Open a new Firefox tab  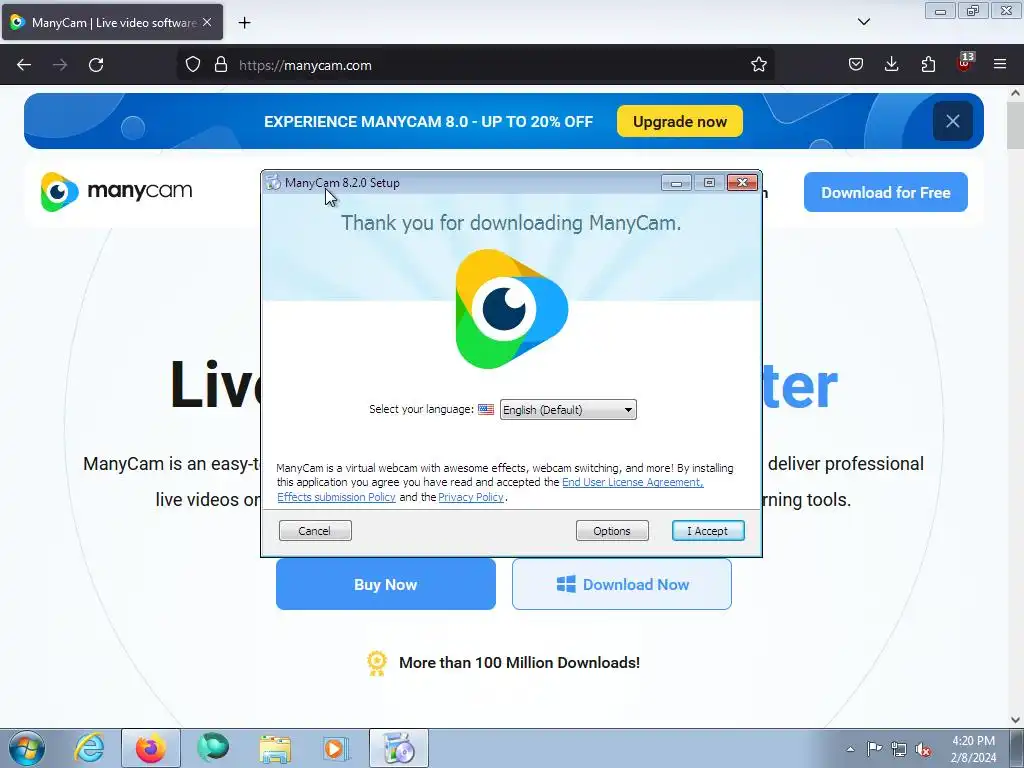244,23
